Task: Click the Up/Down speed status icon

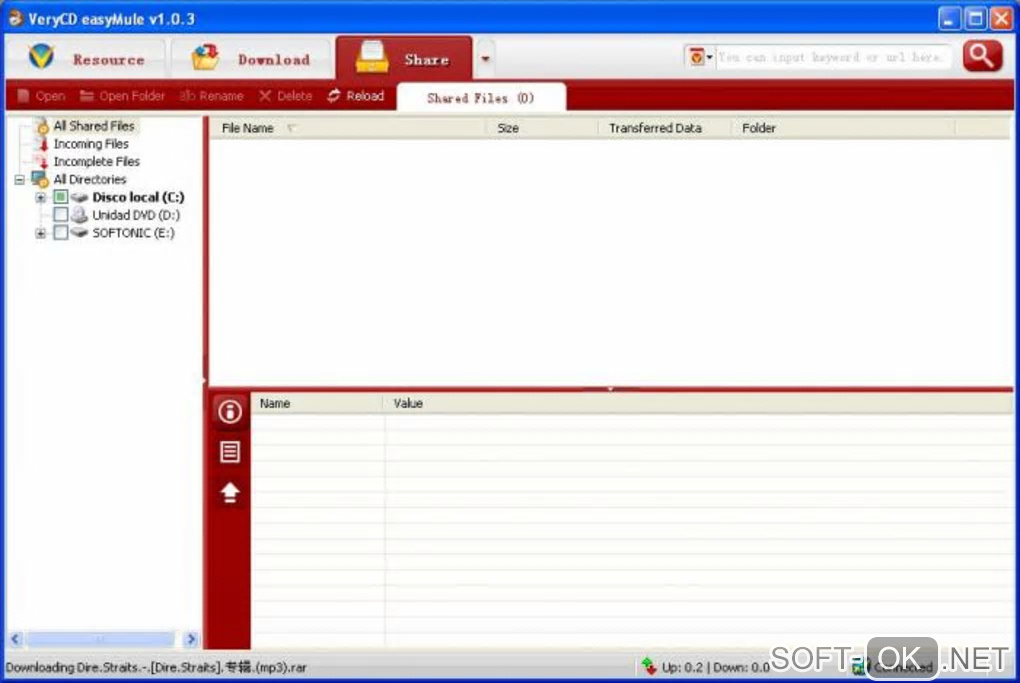Action: pos(649,666)
